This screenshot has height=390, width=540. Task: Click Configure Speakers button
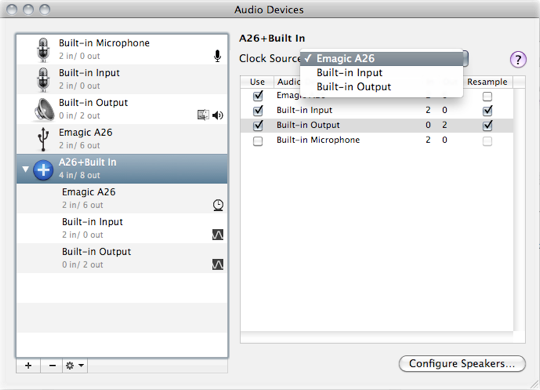coord(462,363)
